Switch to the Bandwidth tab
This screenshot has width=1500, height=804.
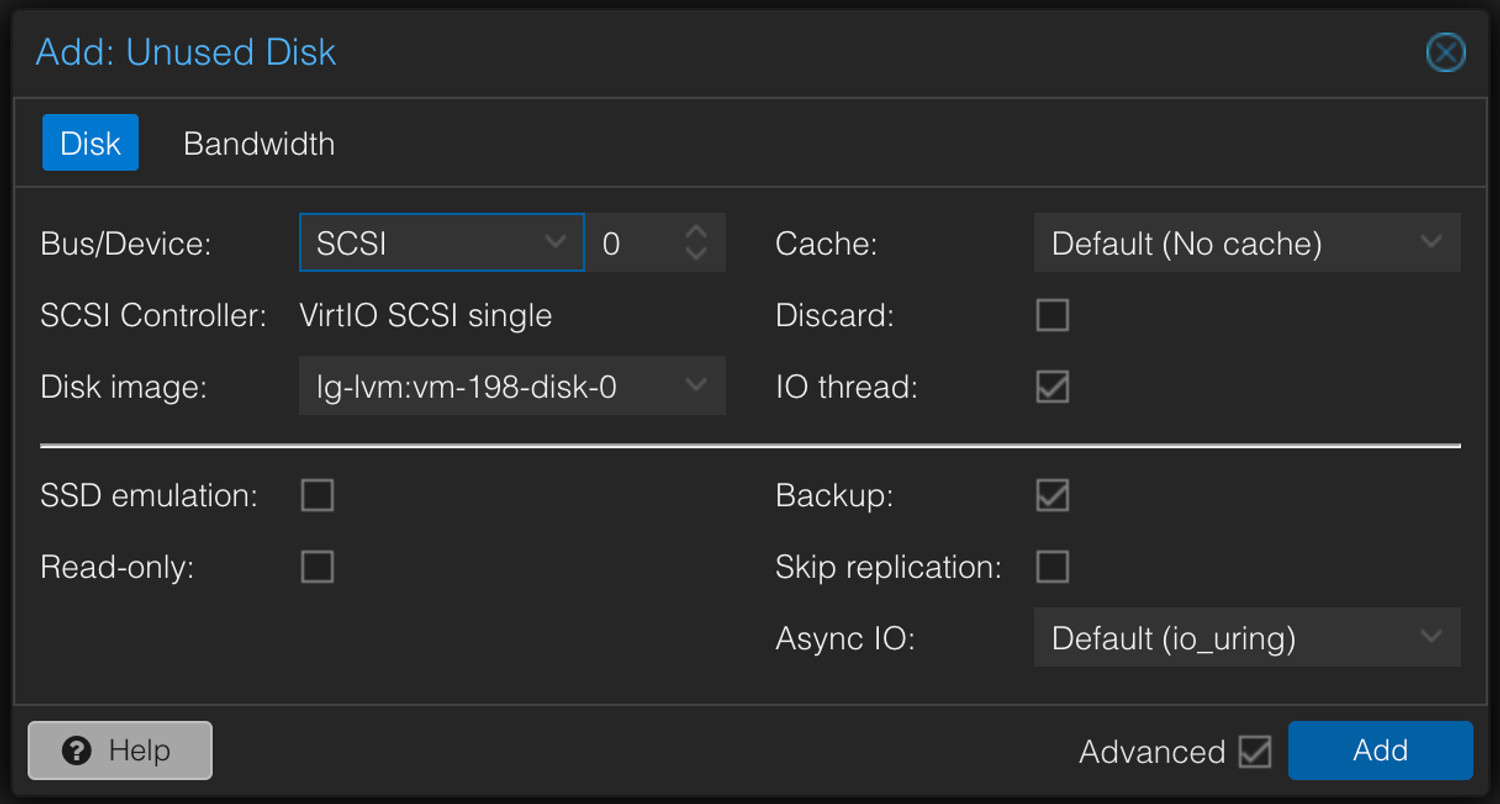259,144
